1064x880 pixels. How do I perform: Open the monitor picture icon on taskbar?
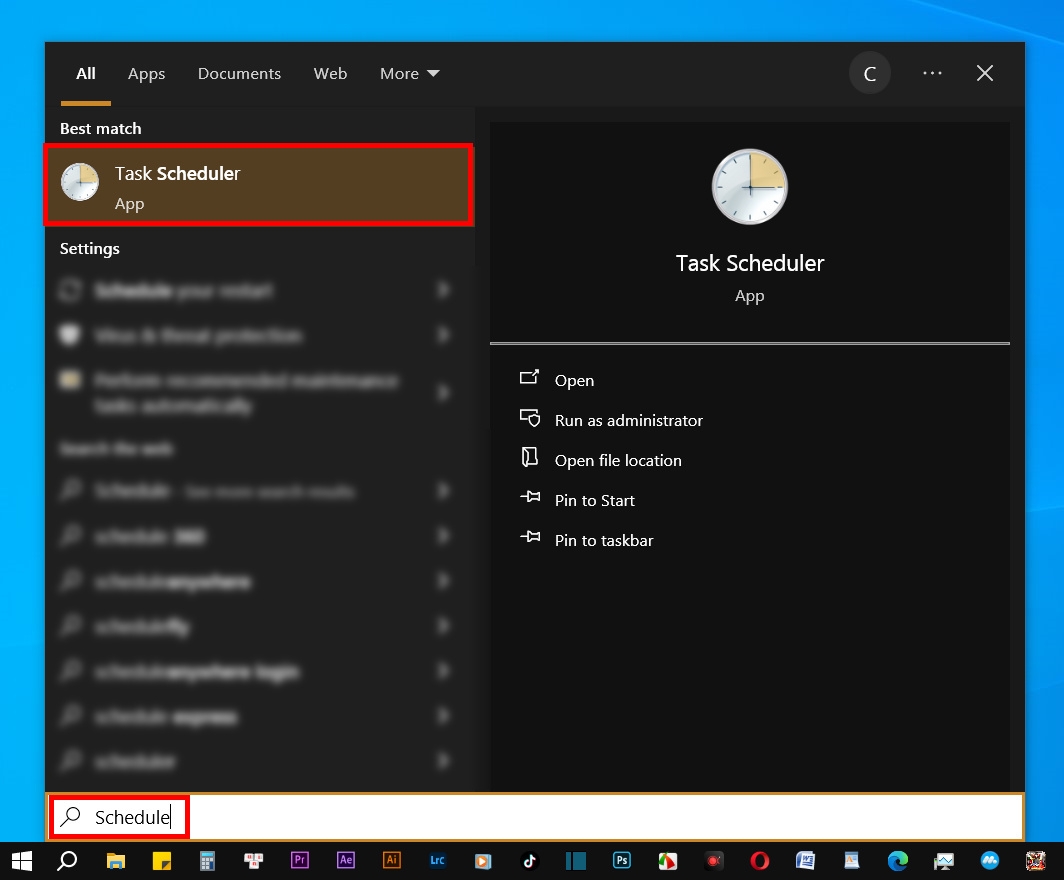coord(943,861)
